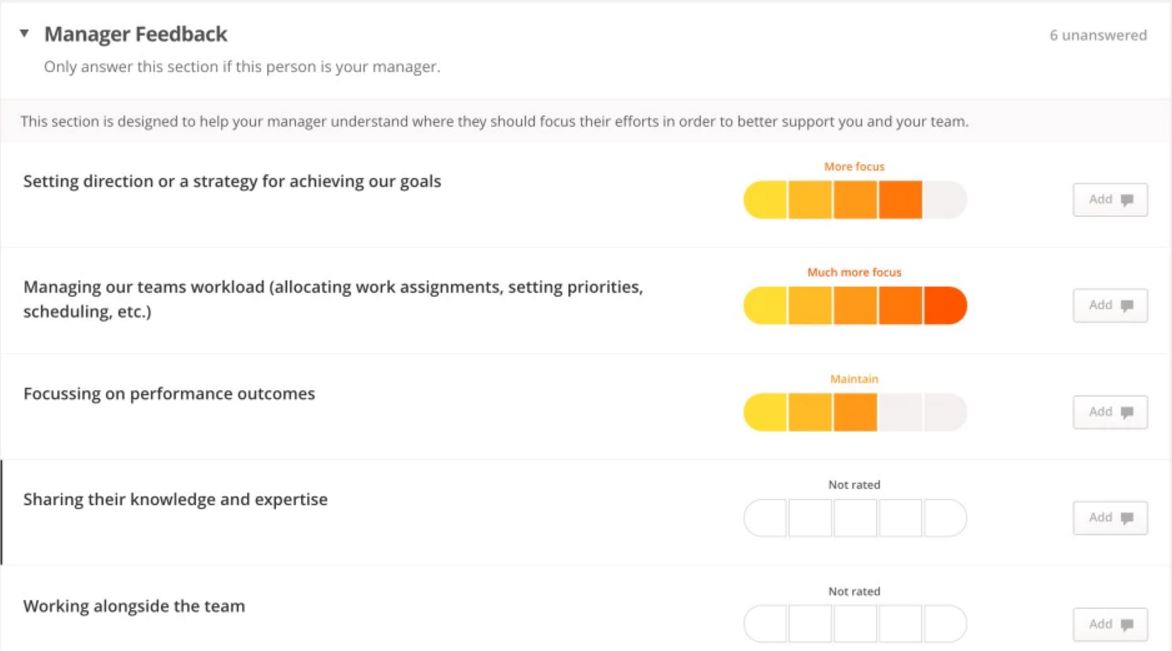Add comment for Setting direction question
The height and width of the screenshot is (651, 1172).
click(x=1110, y=199)
